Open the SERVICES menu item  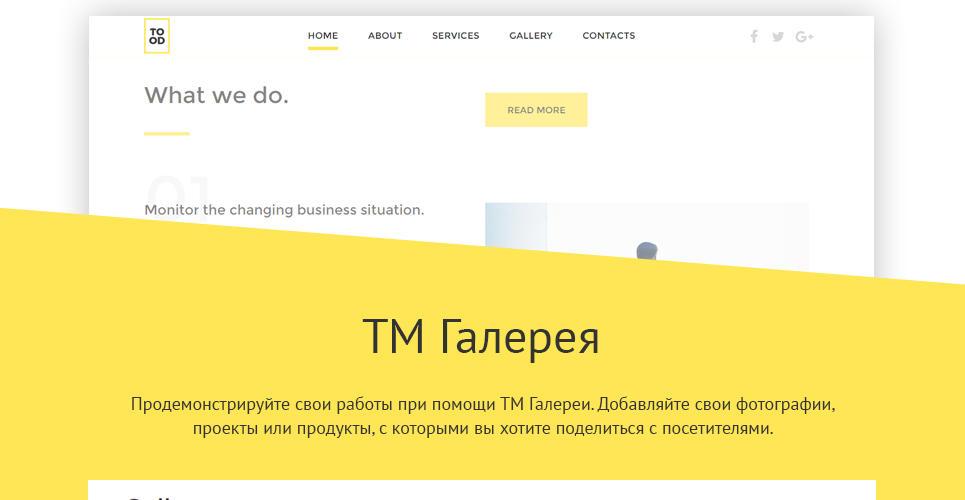pos(455,36)
